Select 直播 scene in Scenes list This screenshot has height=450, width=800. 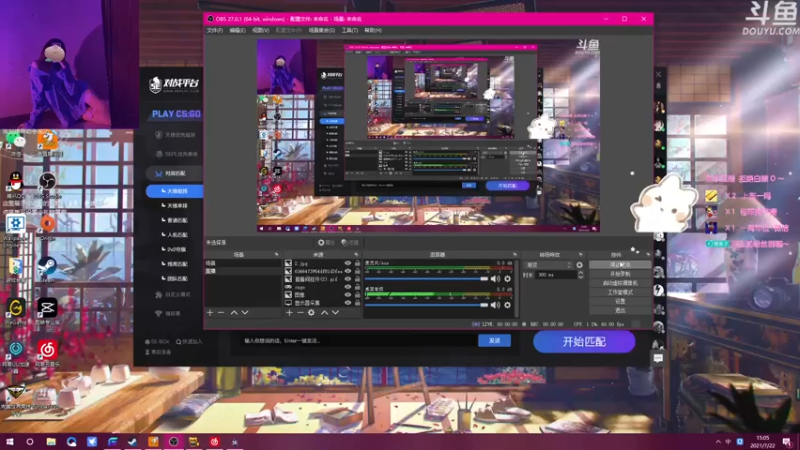243,271
